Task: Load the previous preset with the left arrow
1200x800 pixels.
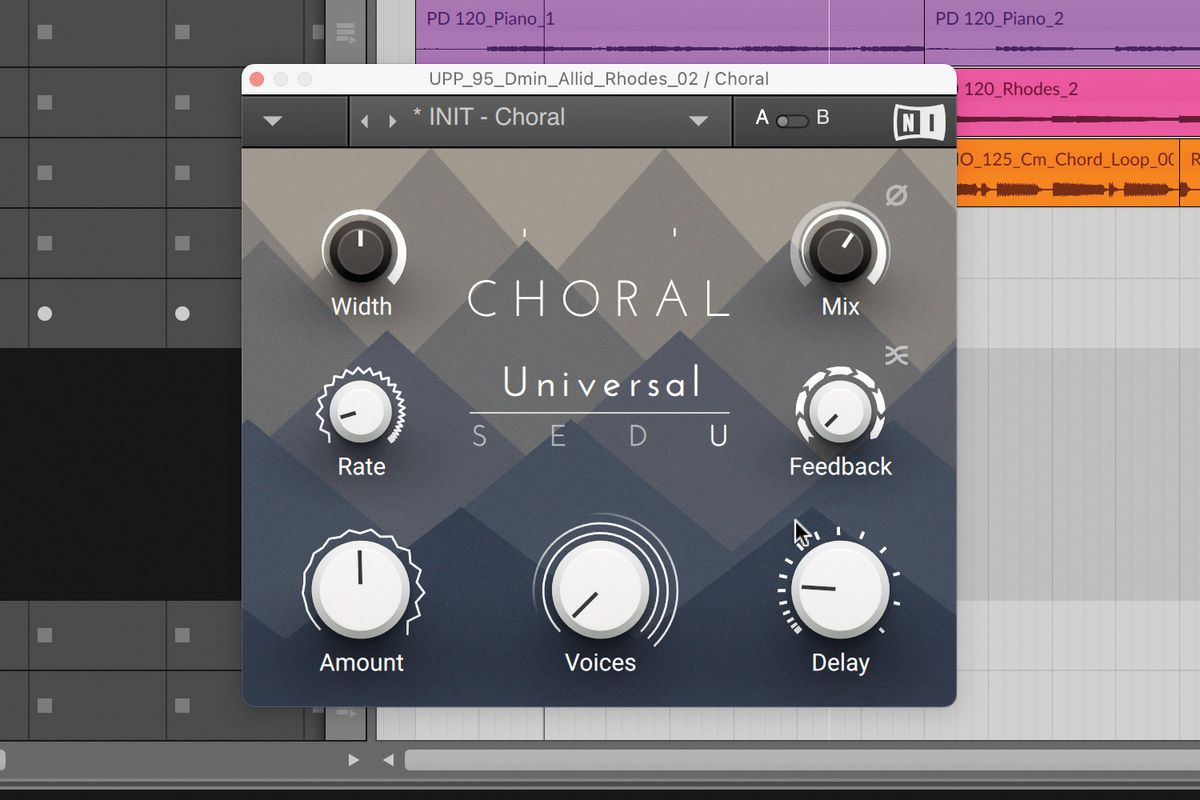Action: [x=366, y=120]
